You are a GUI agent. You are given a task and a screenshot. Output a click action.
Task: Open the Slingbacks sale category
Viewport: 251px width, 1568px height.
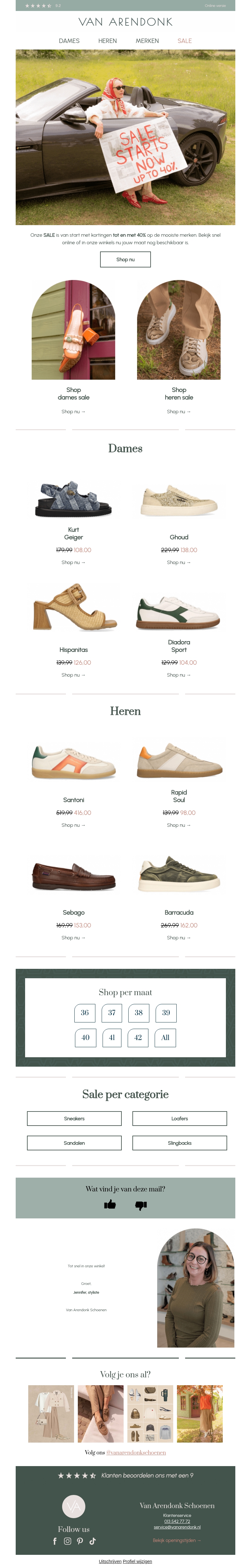point(180,1143)
